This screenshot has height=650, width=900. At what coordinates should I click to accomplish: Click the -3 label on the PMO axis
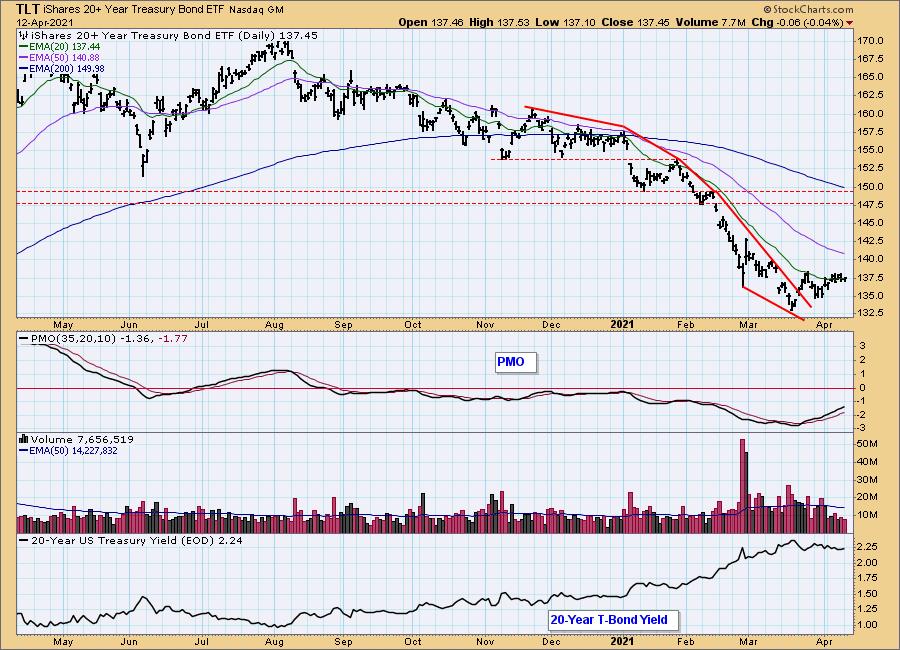(x=863, y=428)
